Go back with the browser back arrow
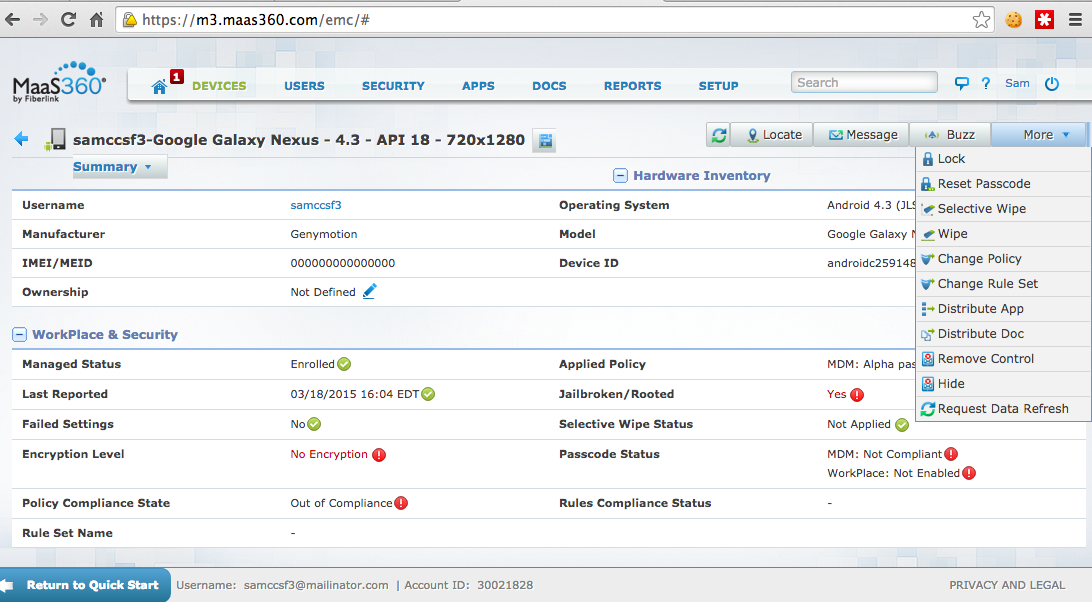The width and height of the screenshot is (1092, 602). pyautogui.click(x=13, y=20)
